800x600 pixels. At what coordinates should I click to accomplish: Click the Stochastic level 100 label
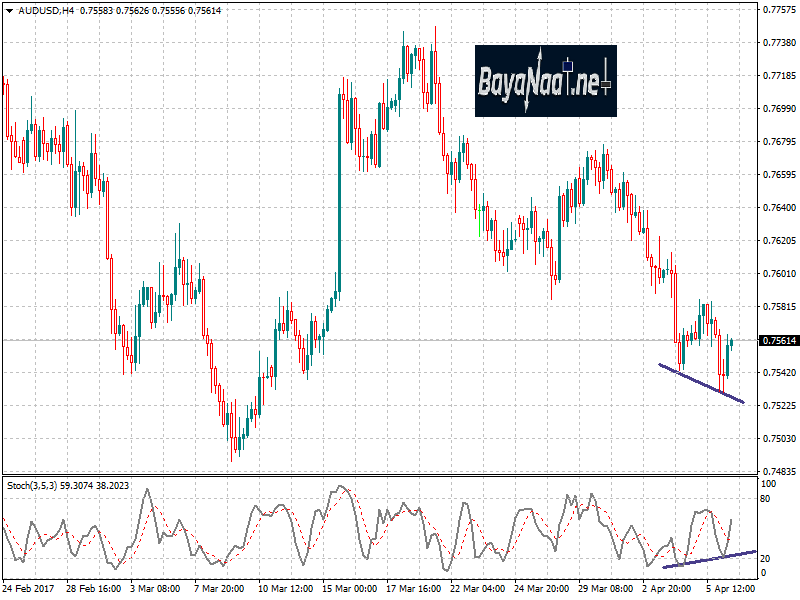(769, 484)
